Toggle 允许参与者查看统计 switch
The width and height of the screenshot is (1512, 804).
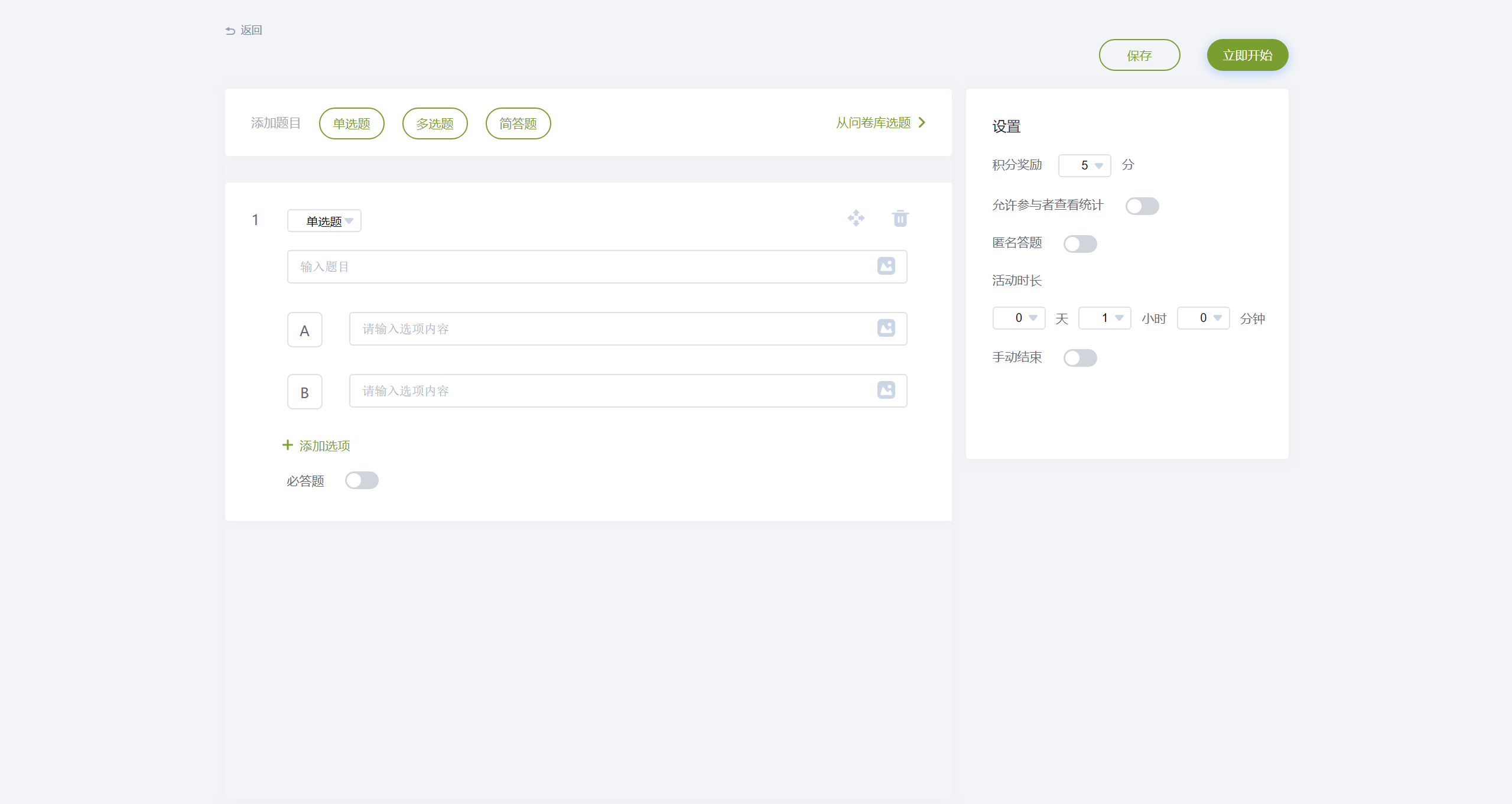pos(1142,206)
